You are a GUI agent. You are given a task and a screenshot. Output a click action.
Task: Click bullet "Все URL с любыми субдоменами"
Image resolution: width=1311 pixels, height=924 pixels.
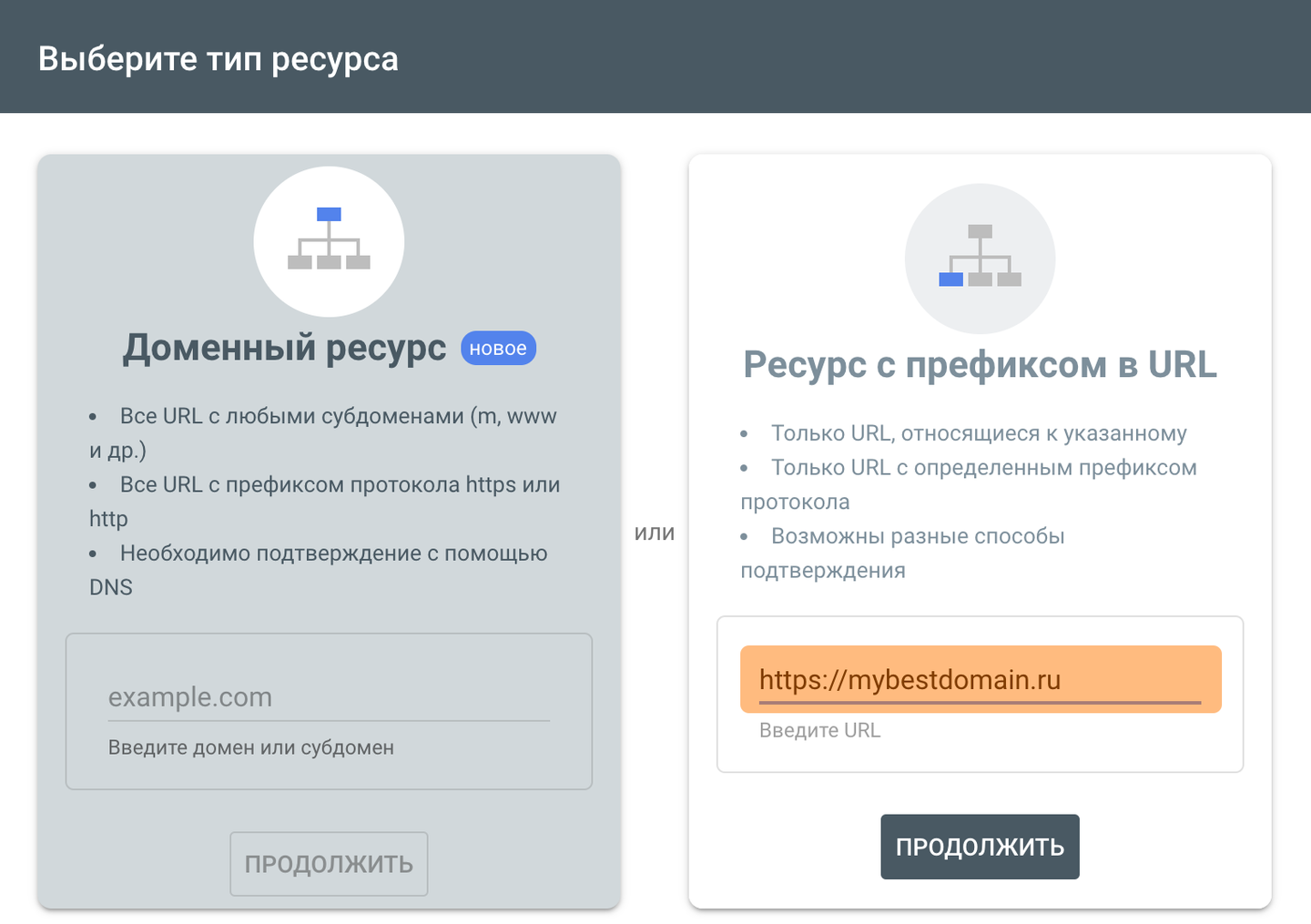pyautogui.click(x=337, y=417)
